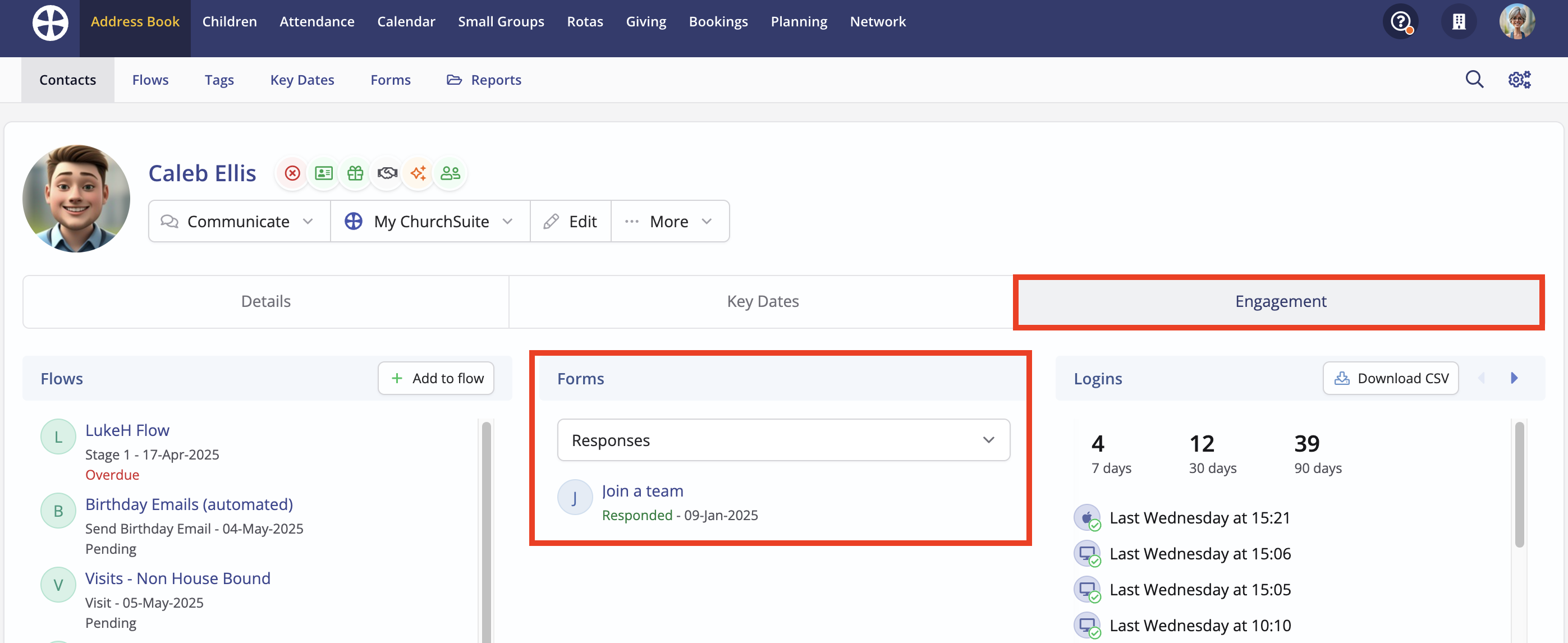Click the green ID card icon
1568x643 pixels.
click(x=324, y=173)
